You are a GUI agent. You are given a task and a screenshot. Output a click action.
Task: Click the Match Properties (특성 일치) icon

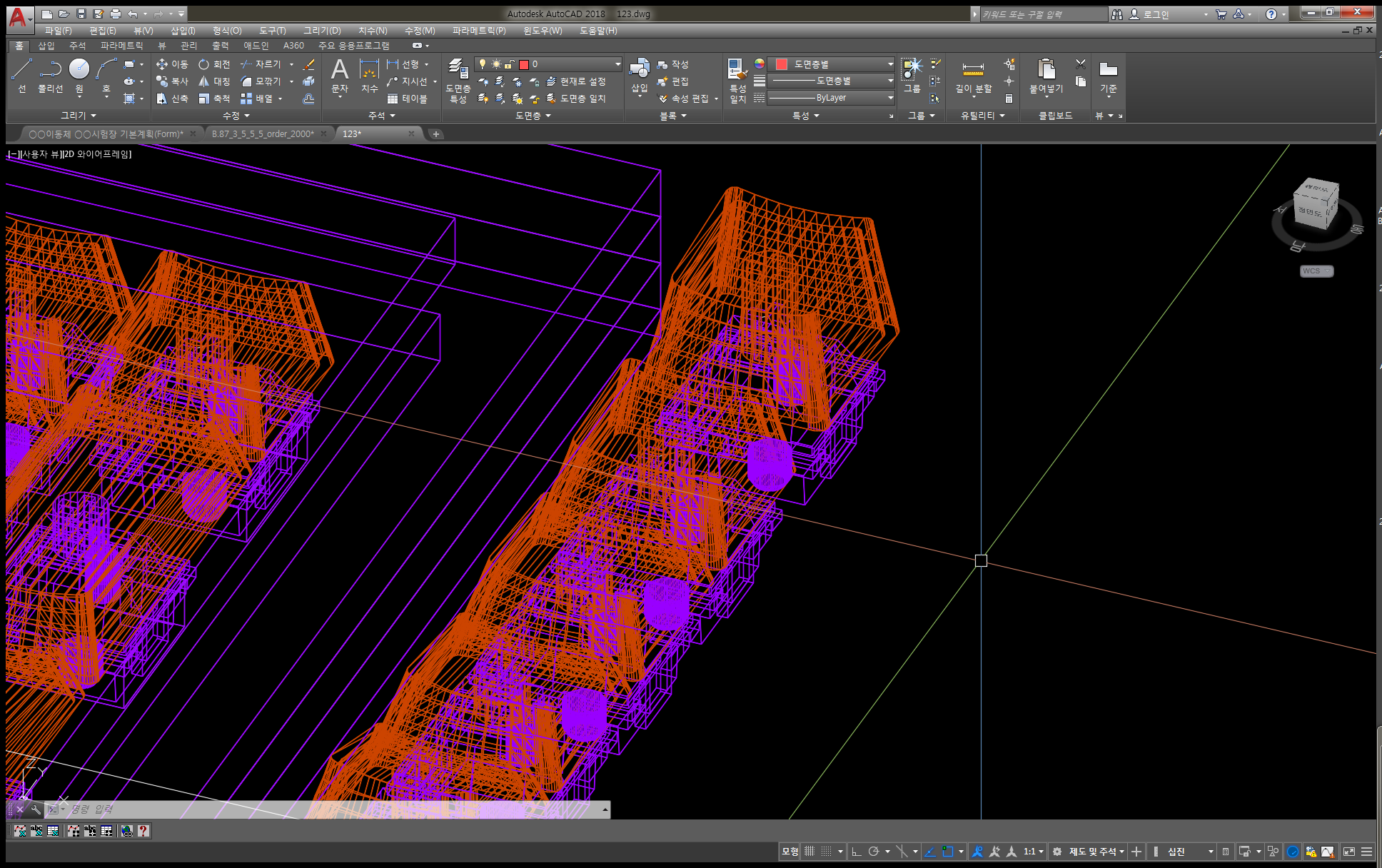[737, 81]
